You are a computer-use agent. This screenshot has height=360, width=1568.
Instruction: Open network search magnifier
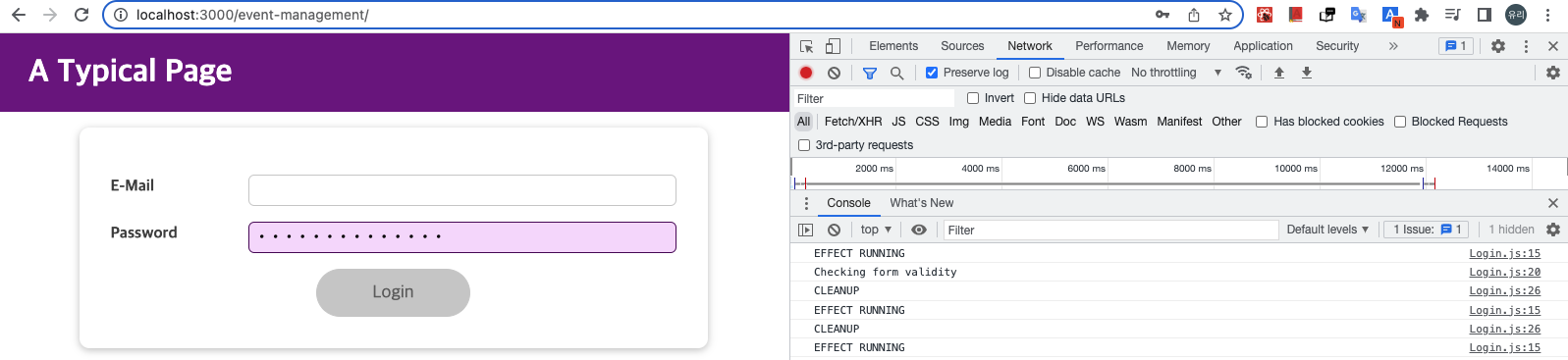pyautogui.click(x=896, y=73)
